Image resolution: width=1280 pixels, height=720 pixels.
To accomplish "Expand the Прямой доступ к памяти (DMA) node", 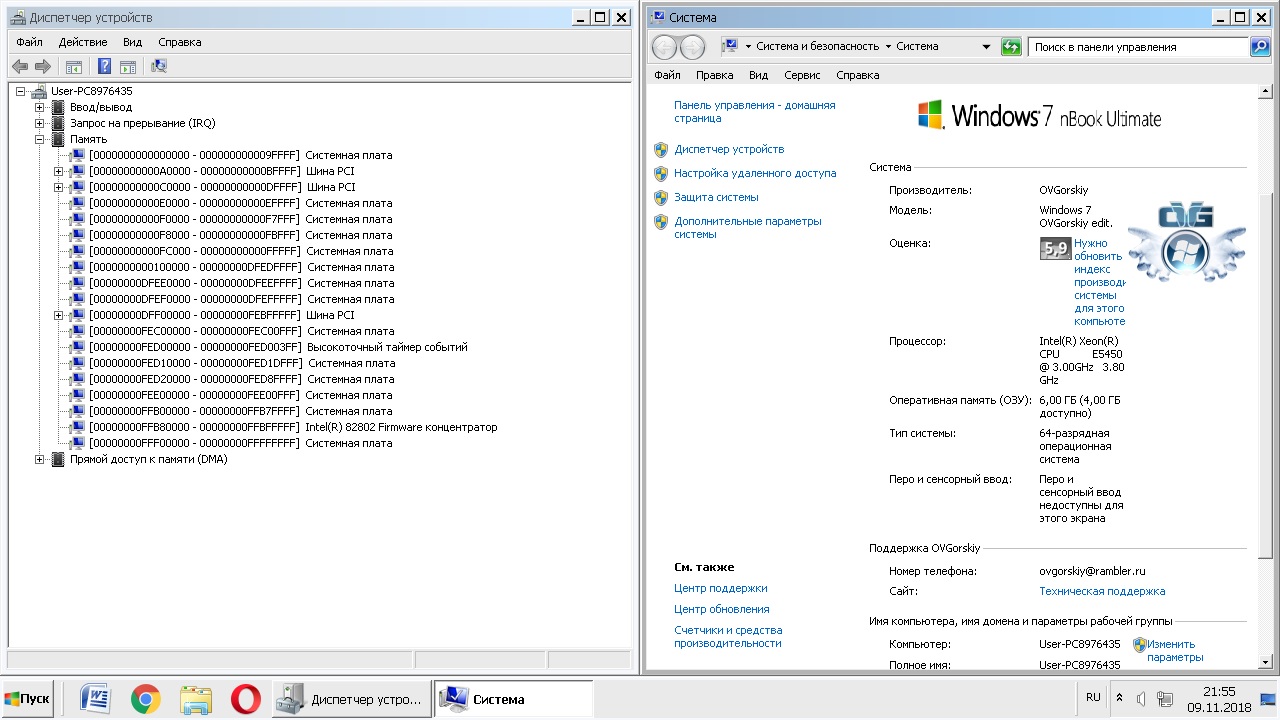I will [40, 459].
